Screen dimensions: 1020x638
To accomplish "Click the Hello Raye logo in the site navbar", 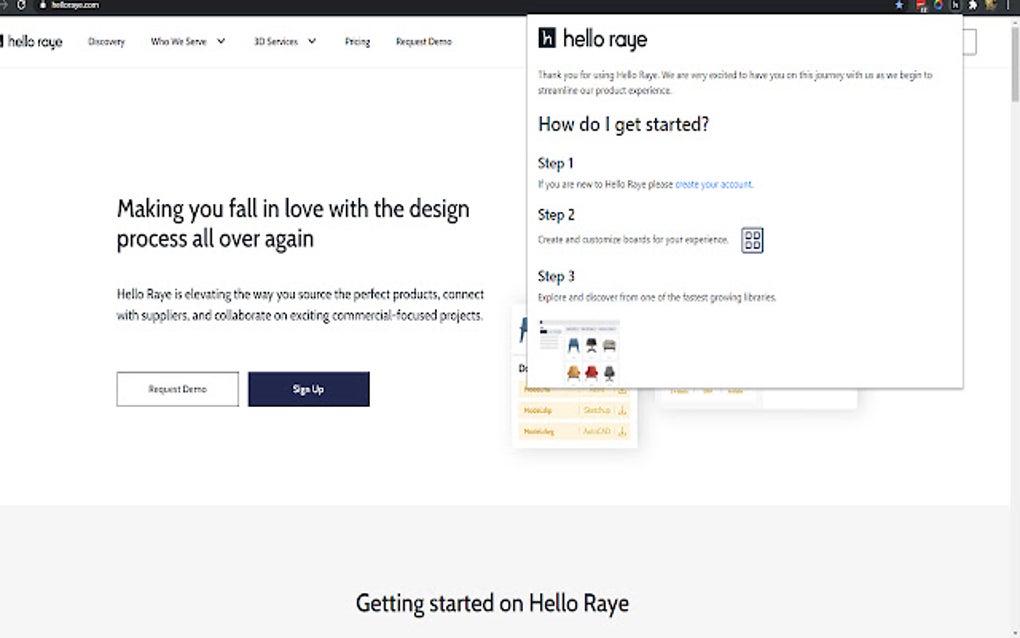I will (x=34, y=41).
